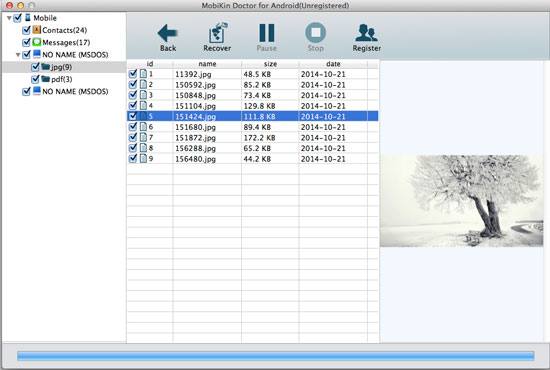Image resolution: width=550 pixels, height=370 pixels.
Task: Sort by the id column header
Action: 150,64
